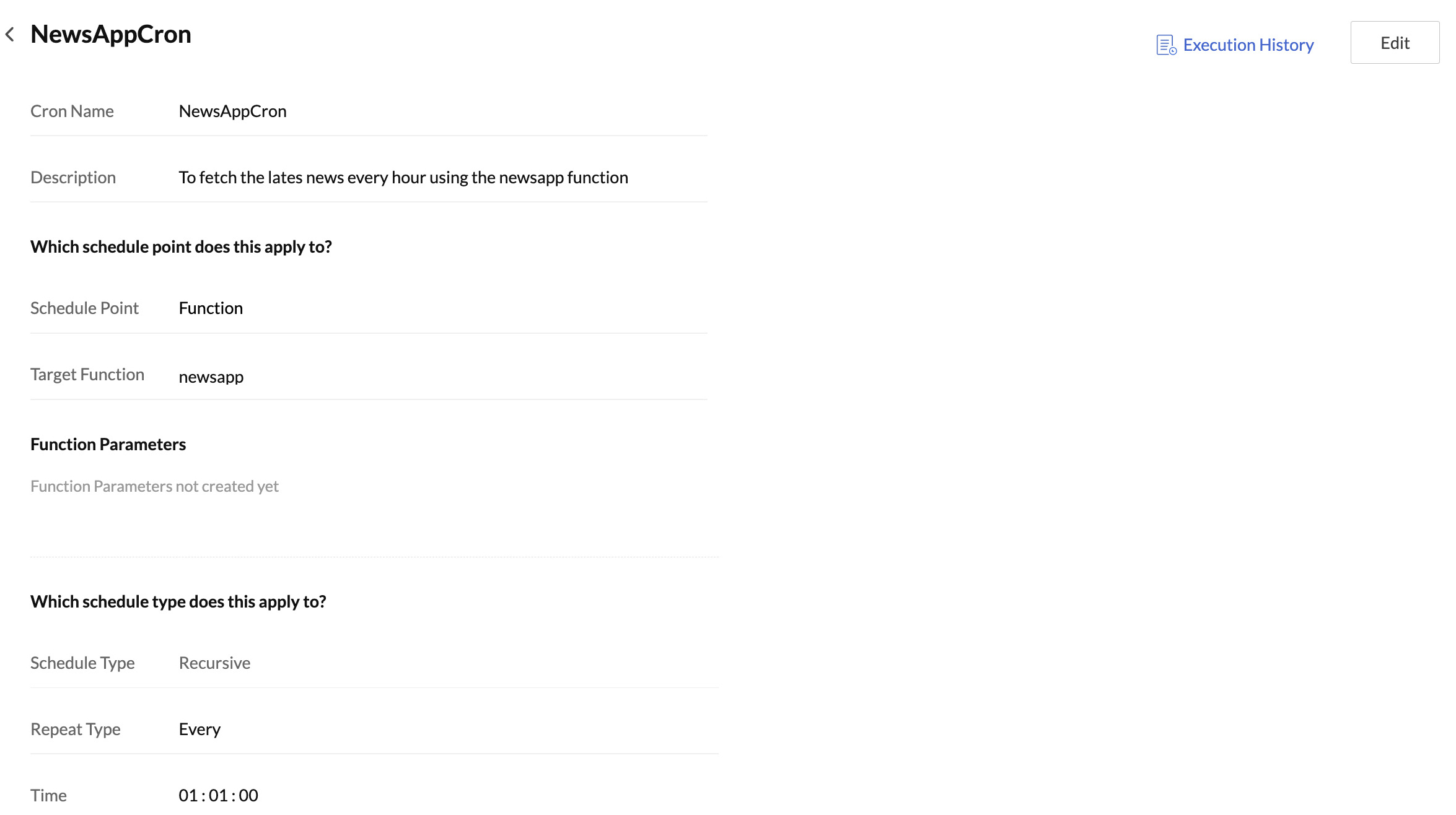Click the Execution History log icon
The height and width of the screenshot is (815, 1456).
(x=1166, y=45)
